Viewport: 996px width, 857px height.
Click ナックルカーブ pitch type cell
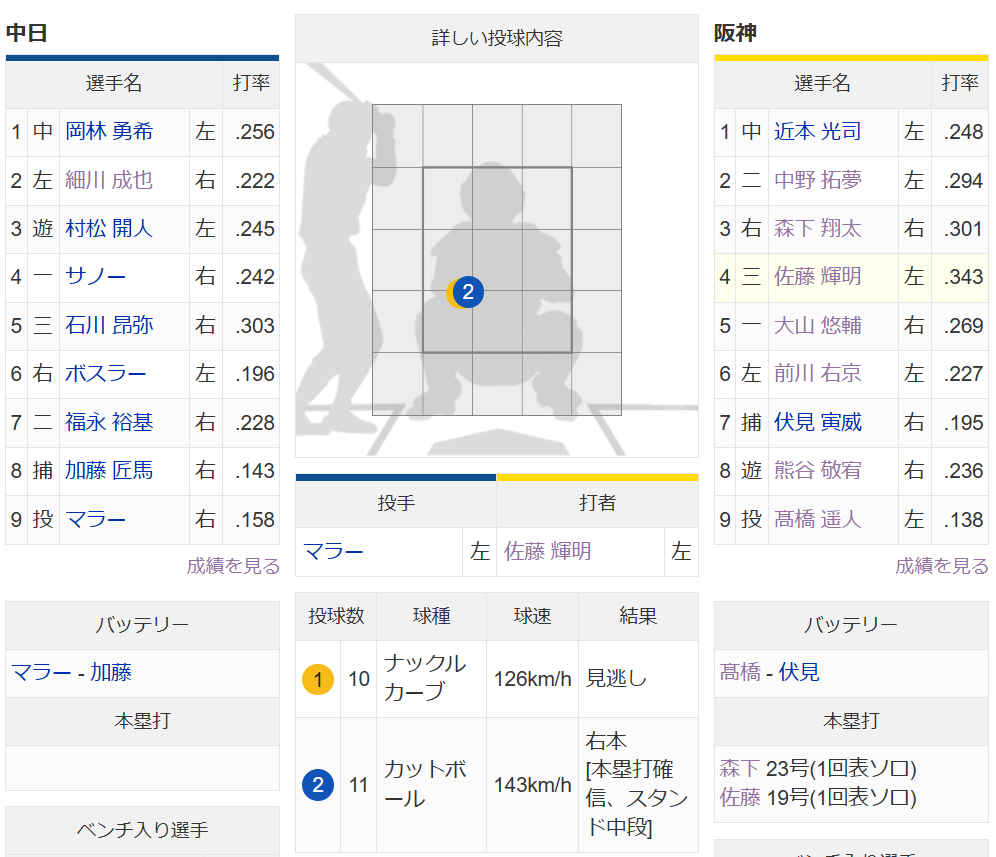[431, 678]
